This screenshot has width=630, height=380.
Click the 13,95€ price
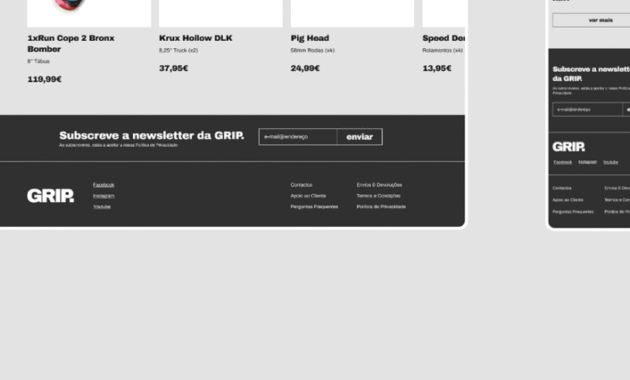tap(437, 68)
